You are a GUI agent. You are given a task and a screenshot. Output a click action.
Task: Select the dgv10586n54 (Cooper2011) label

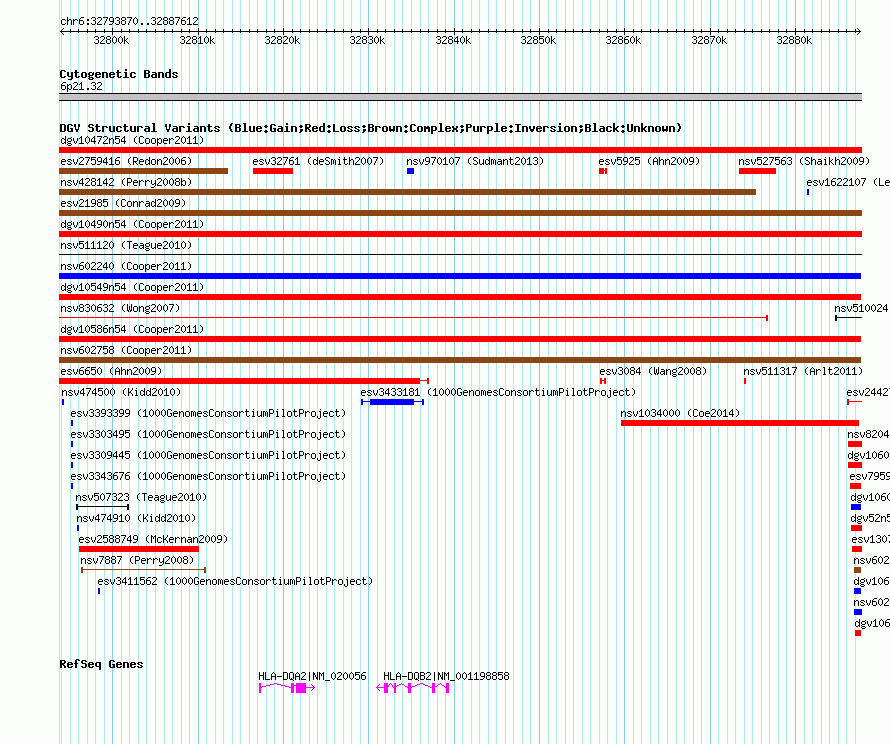(x=132, y=329)
